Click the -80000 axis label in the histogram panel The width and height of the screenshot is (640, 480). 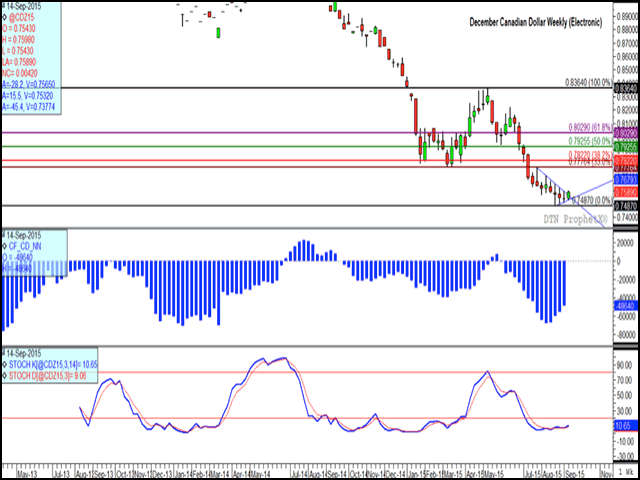pos(627,335)
